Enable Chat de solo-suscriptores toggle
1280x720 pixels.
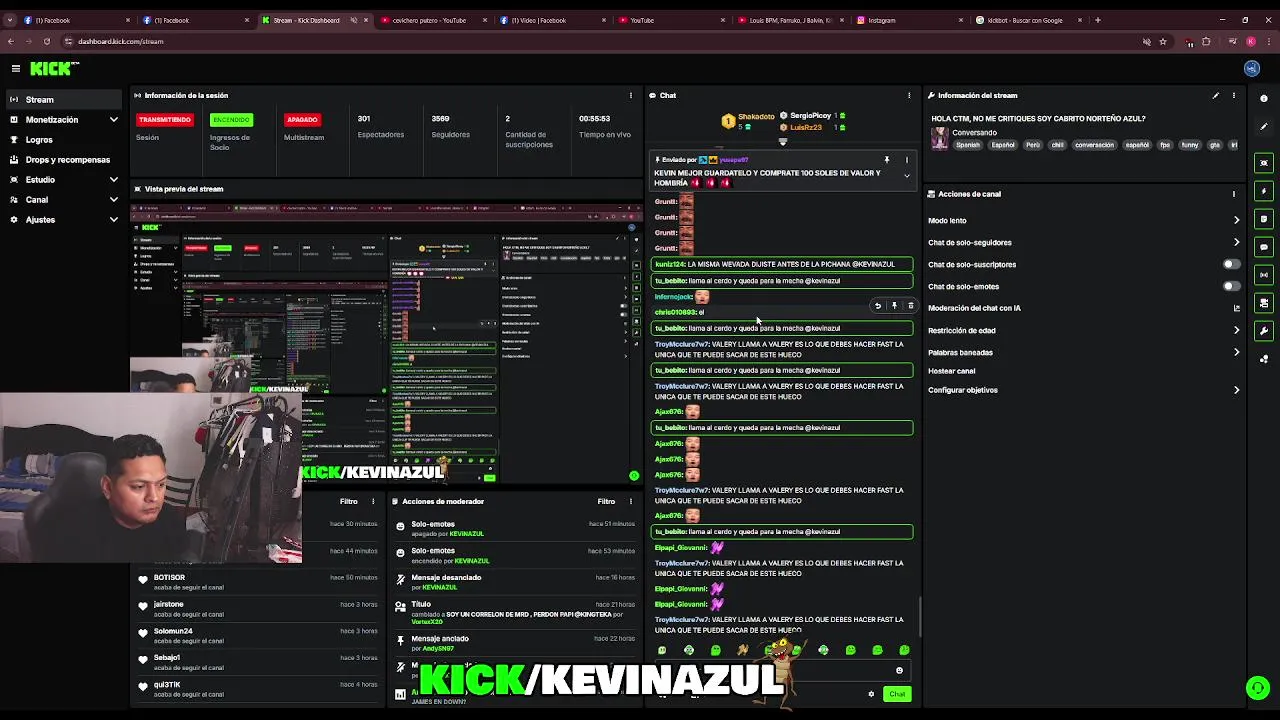pyautogui.click(x=1232, y=264)
